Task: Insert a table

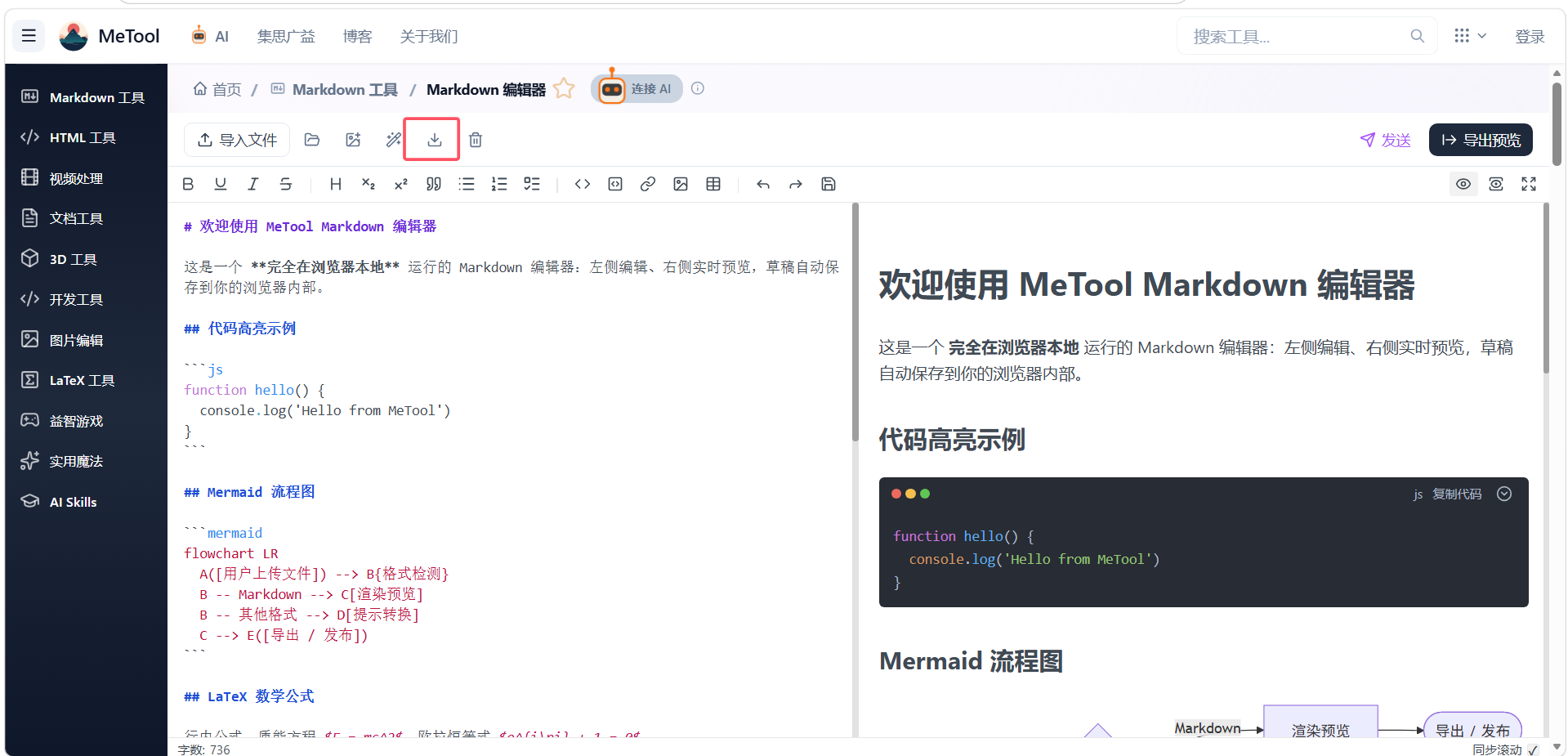Action: pos(713,184)
